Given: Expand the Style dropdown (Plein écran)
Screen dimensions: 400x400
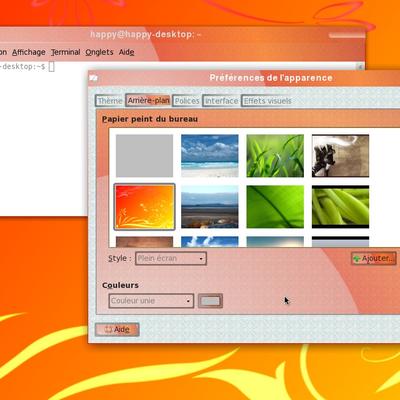Looking at the screenshot, I should tap(171, 258).
